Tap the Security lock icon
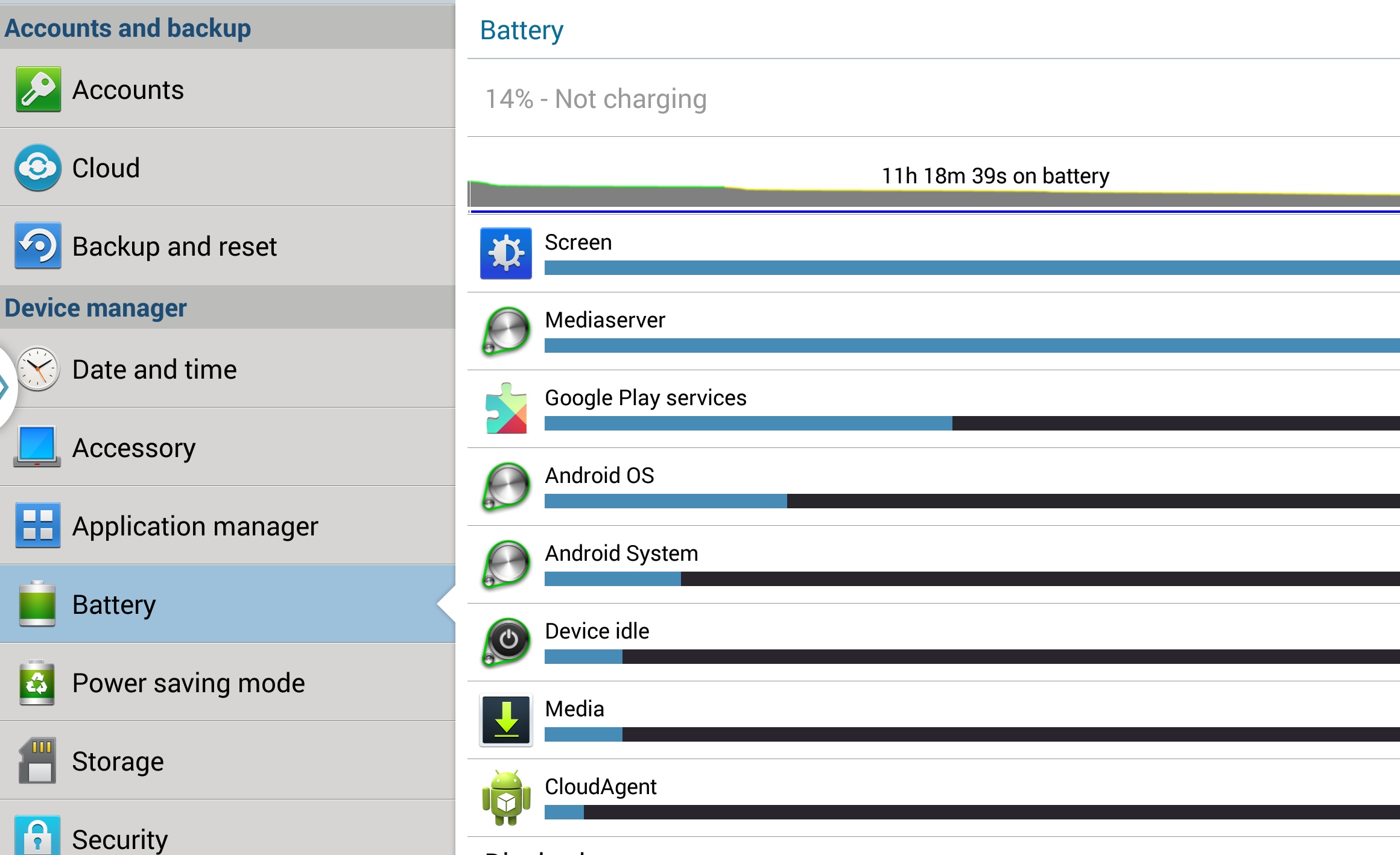This screenshot has height=855, width=1400. pyautogui.click(x=37, y=836)
